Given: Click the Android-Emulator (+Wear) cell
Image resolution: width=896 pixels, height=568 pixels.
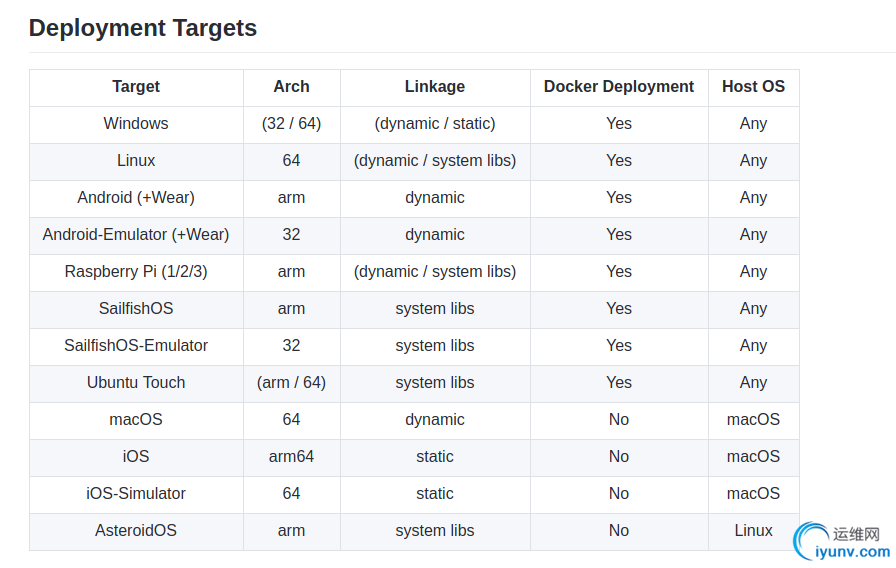Looking at the screenshot, I should click(x=136, y=234).
